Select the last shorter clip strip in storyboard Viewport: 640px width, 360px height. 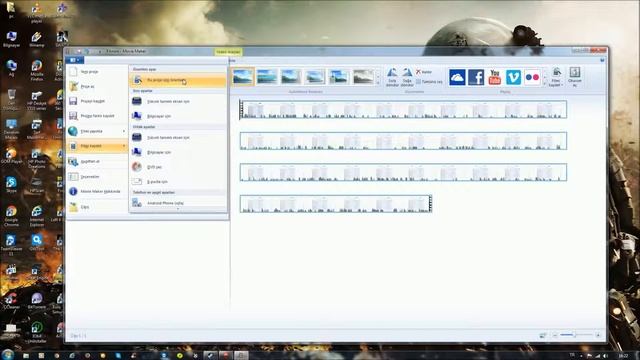[x=336, y=204]
